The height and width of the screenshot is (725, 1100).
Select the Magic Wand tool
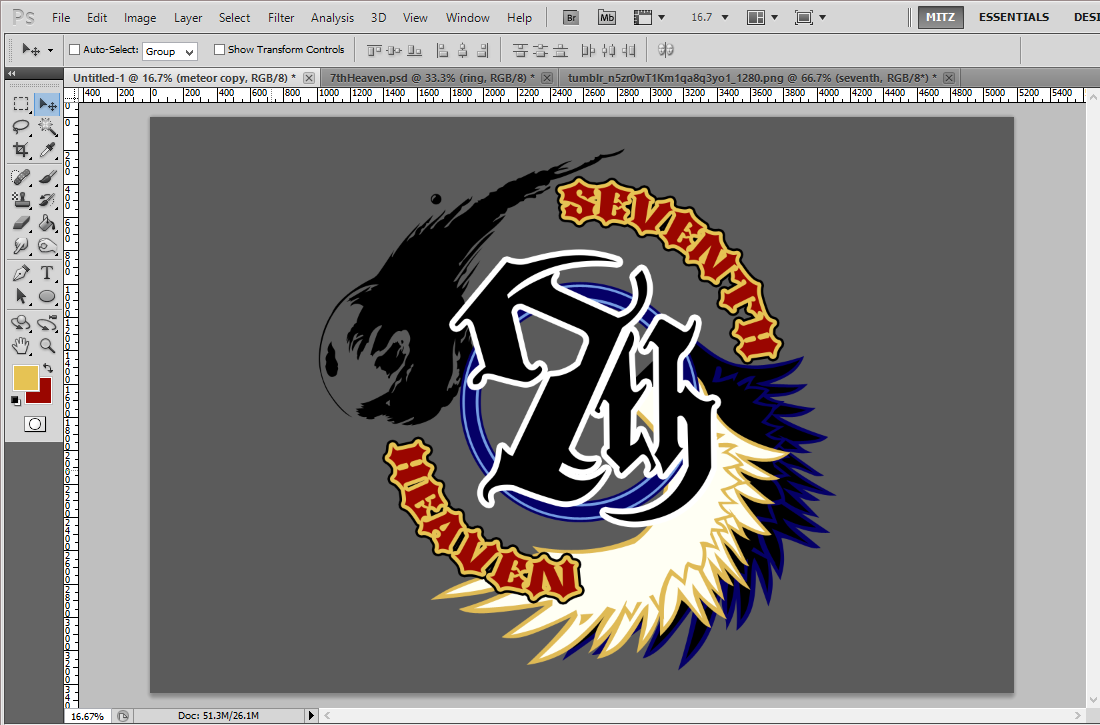tap(47, 126)
